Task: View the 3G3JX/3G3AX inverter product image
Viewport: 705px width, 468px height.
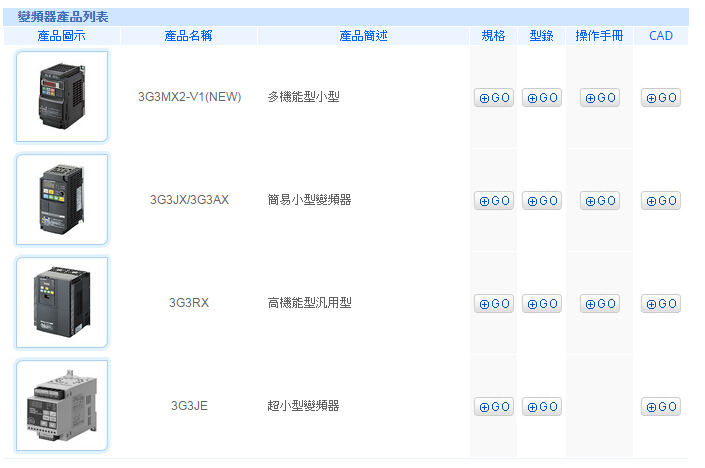Action: click(62, 199)
